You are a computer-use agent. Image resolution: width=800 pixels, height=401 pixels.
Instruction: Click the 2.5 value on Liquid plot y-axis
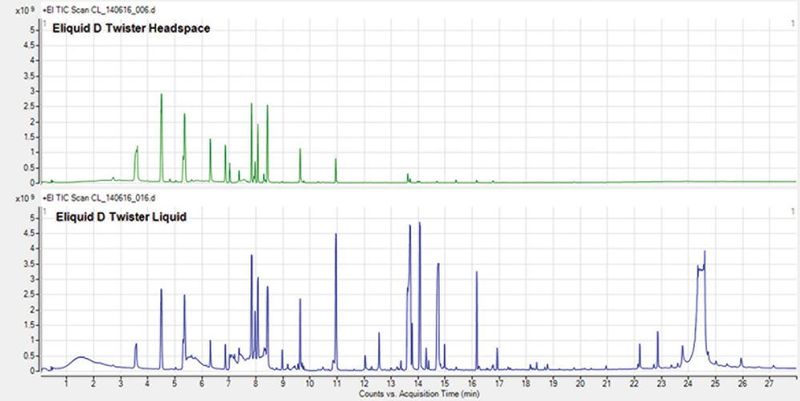click(29, 295)
